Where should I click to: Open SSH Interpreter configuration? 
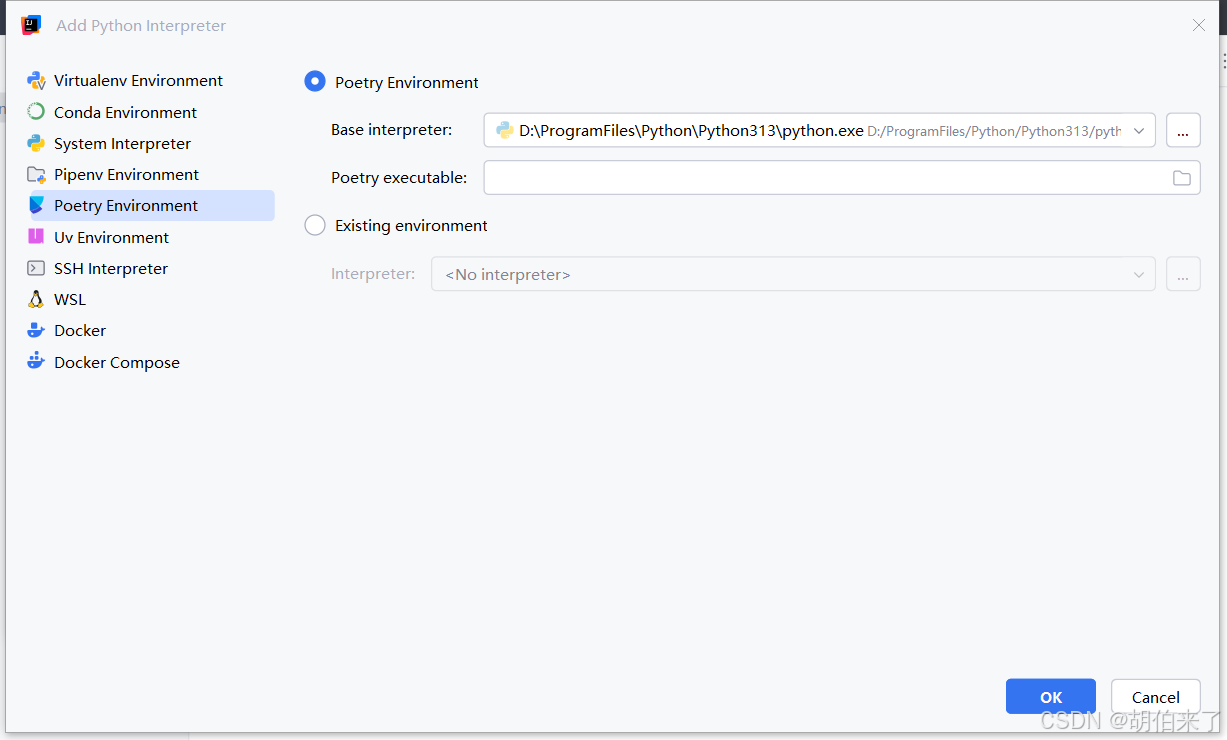tap(111, 268)
